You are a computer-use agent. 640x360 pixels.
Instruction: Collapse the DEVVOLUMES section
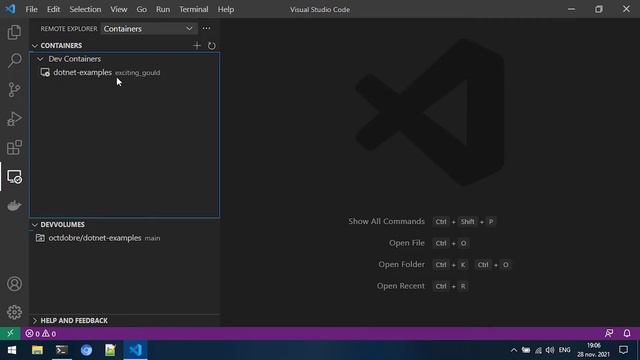(x=35, y=225)
